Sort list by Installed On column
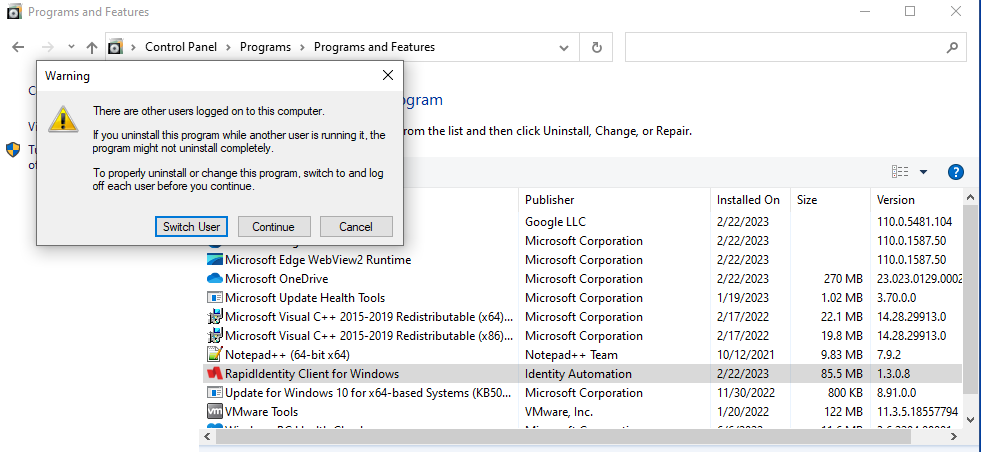 point(750,200)
